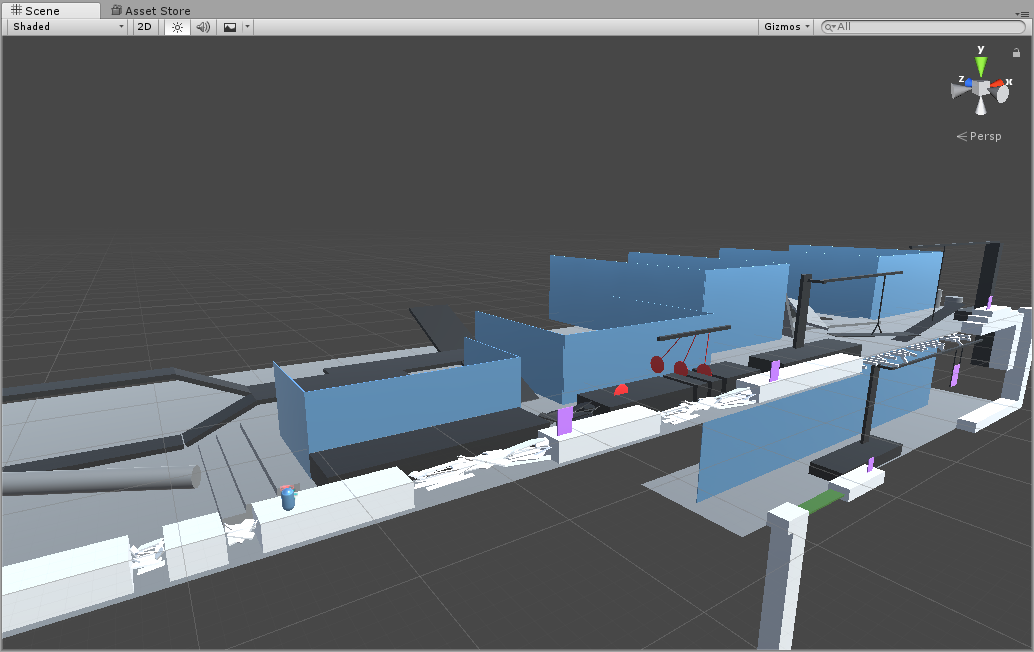Viewport: 1034px width, 652px height.
Task: Open the Asset Store tab
Action: click(x=151, y=11)
